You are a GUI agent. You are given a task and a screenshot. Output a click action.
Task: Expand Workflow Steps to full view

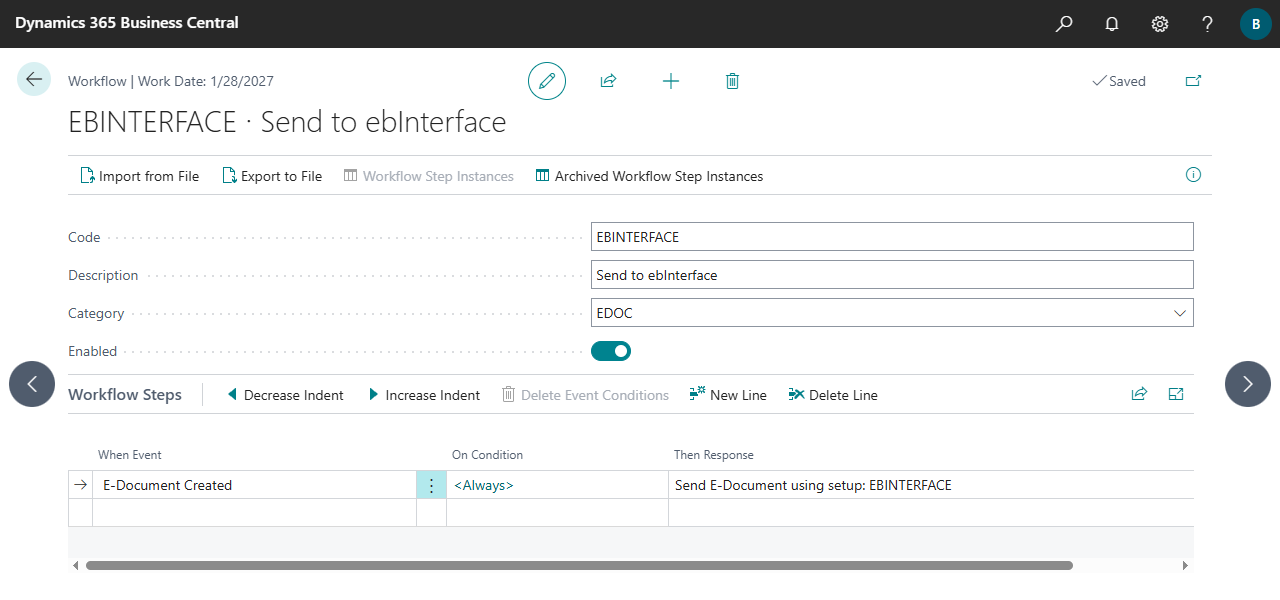[1176, 394]
